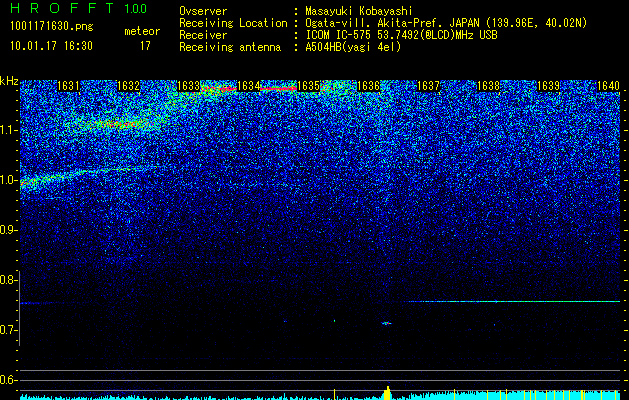Click the 1640 time marker

click(608, 86)
